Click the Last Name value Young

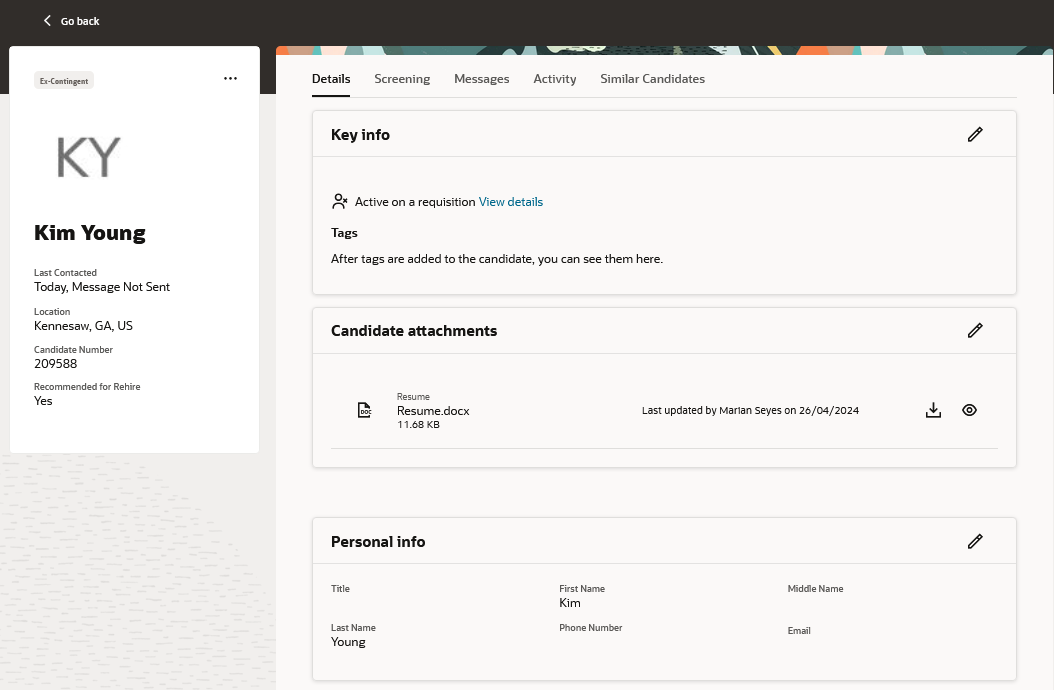[x=348, y=642]
